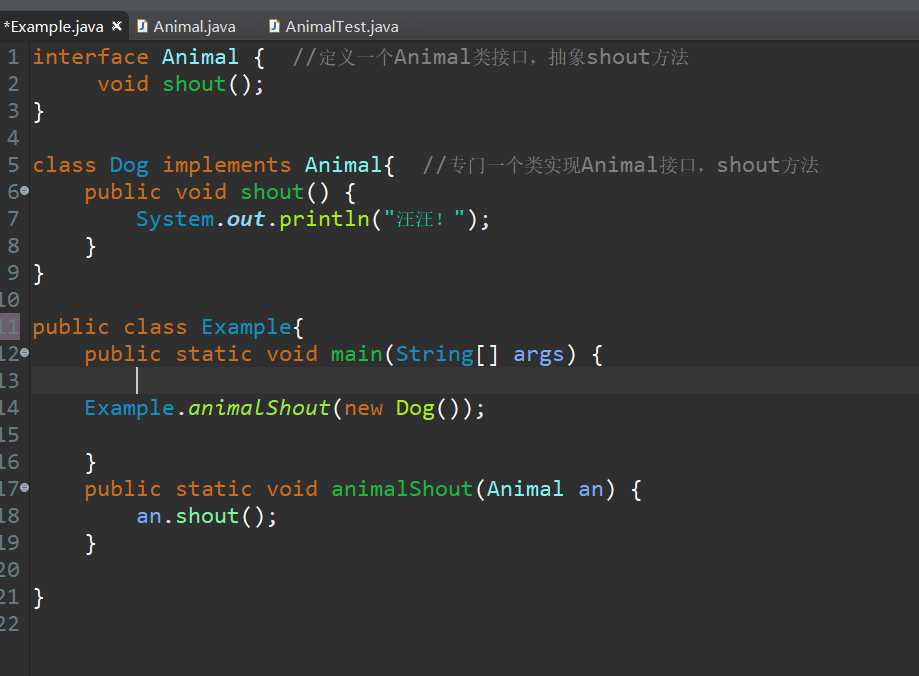Click 'shout' in the interface declaration
Screen dimensions: 919x676
(194, 84)
